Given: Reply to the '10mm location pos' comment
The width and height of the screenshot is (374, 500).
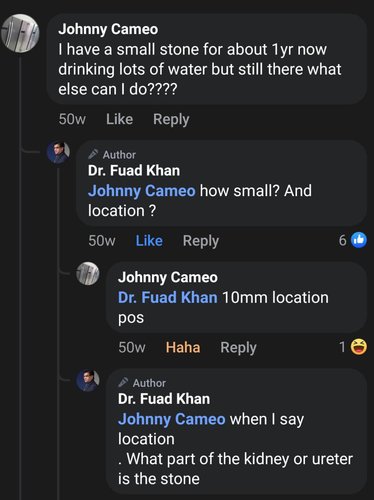Looking at the screenshot, I should point(238,347).
